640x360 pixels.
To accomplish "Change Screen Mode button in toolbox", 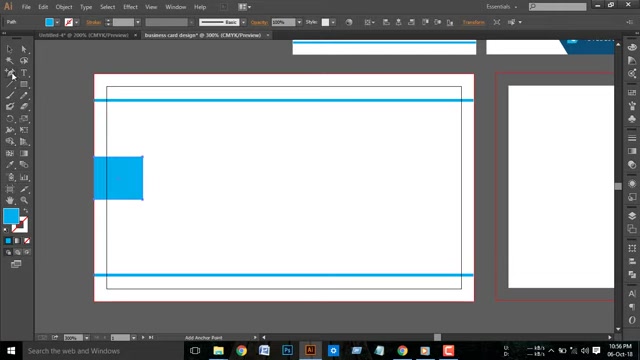I will [x=16, y=264].
